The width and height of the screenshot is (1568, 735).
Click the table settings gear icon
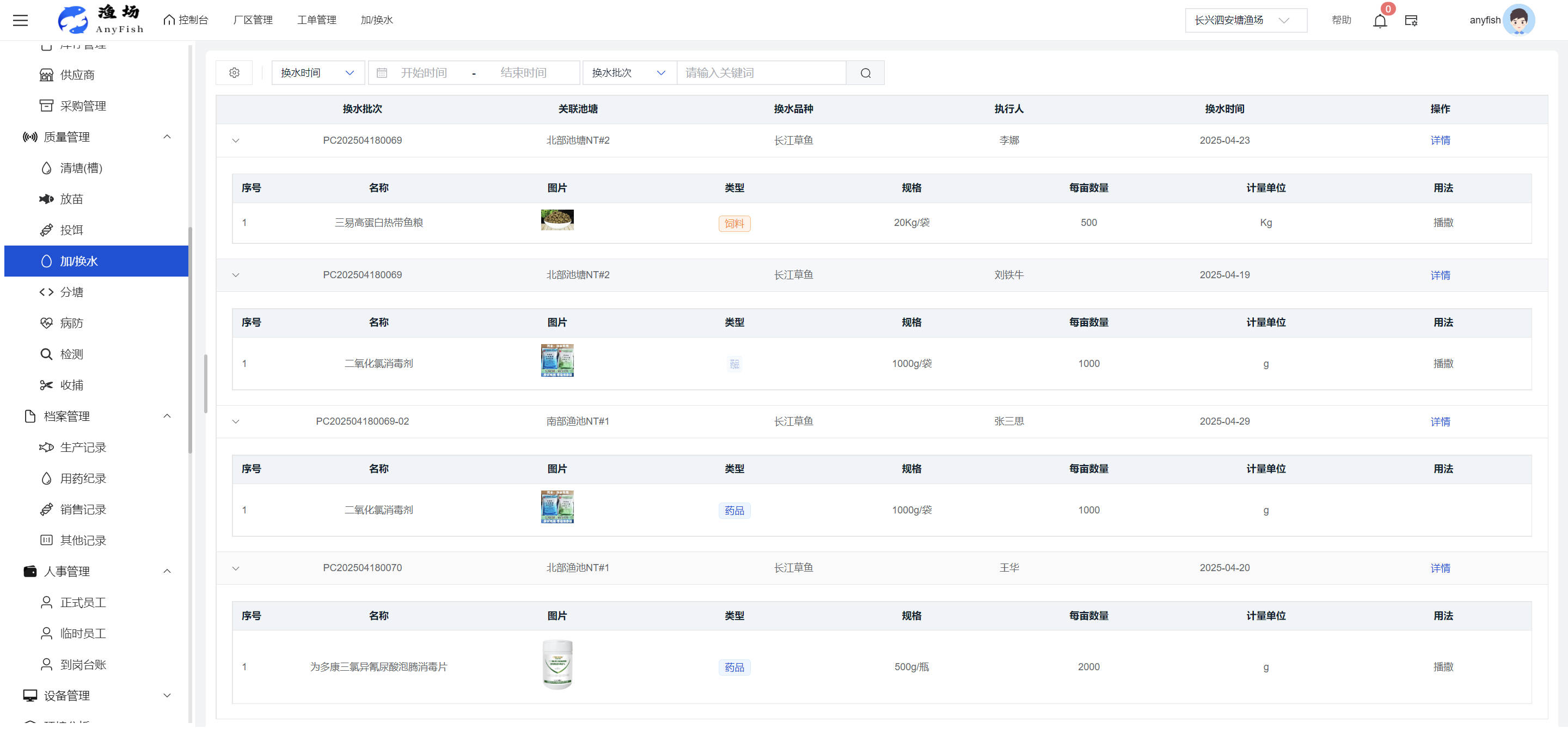click(x=234, y=73)
